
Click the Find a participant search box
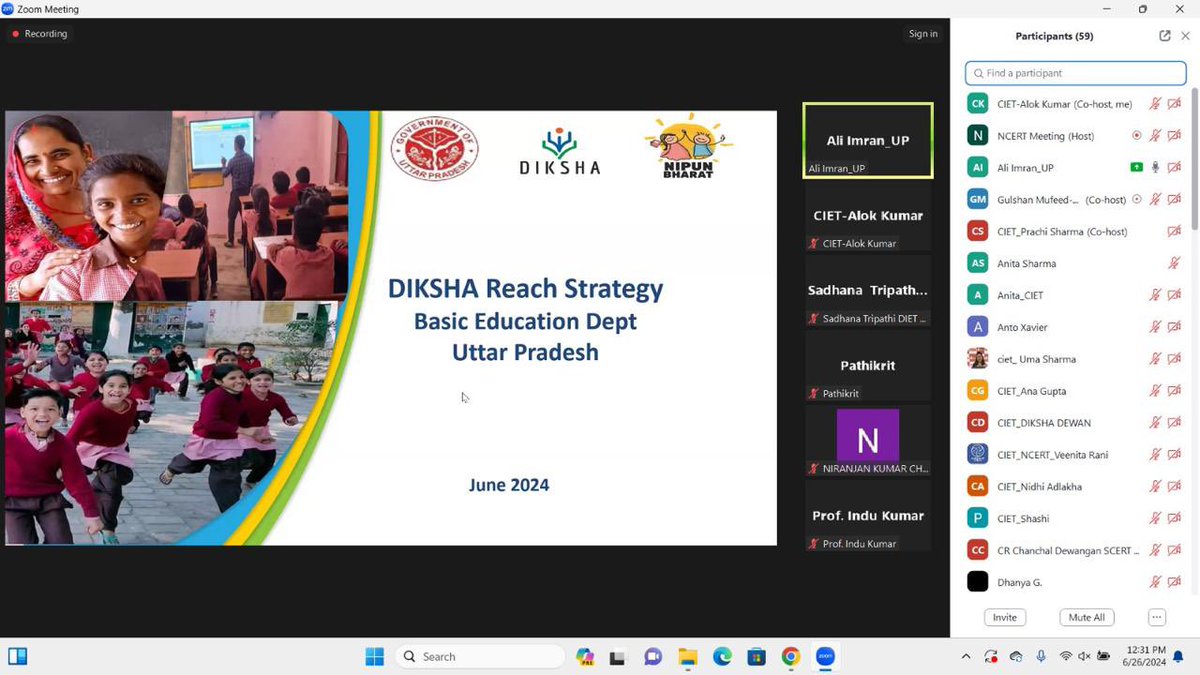pyautogui.click(x=1076, y=73)
